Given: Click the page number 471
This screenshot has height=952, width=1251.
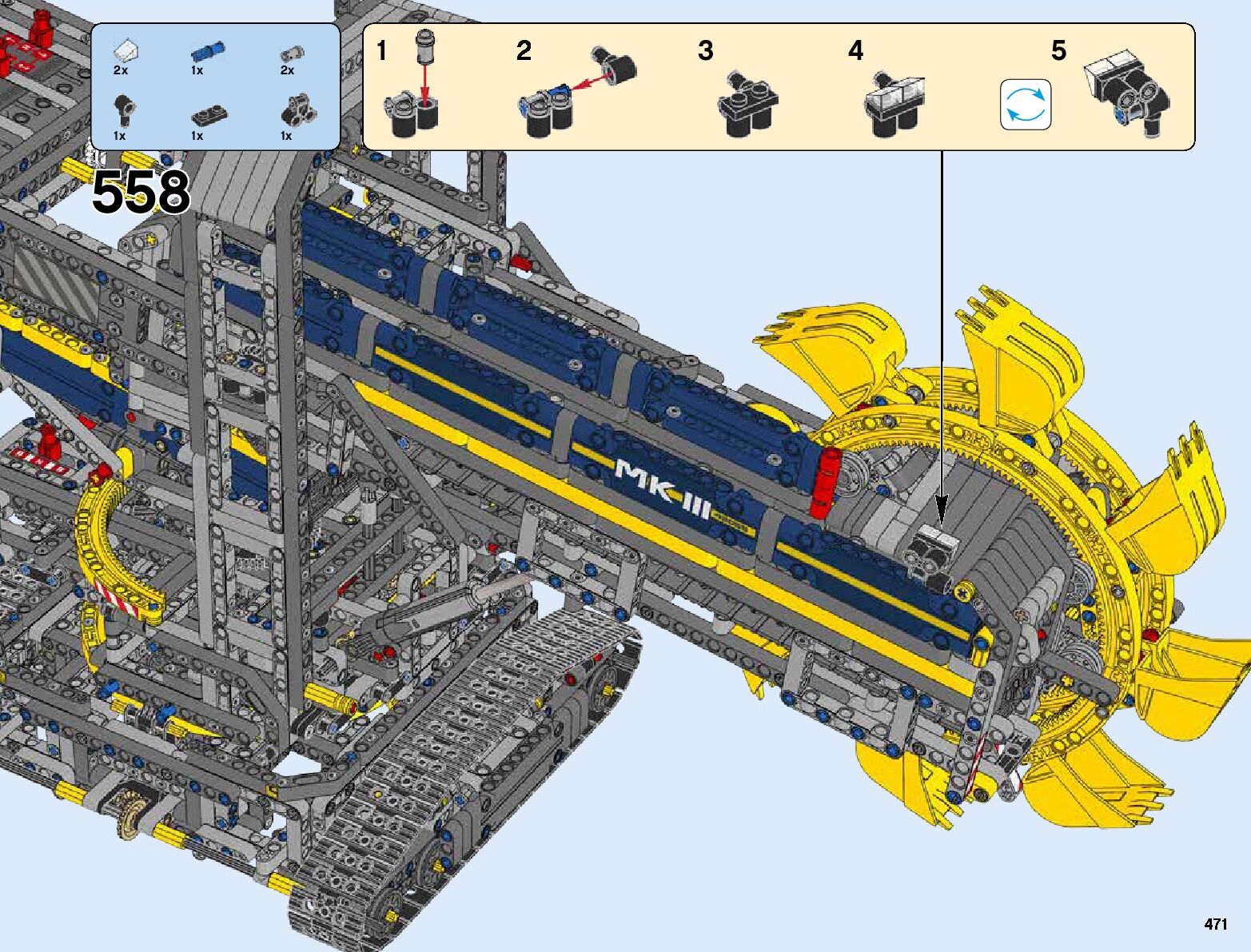Looking at the screenshot, I should 1215,924.
